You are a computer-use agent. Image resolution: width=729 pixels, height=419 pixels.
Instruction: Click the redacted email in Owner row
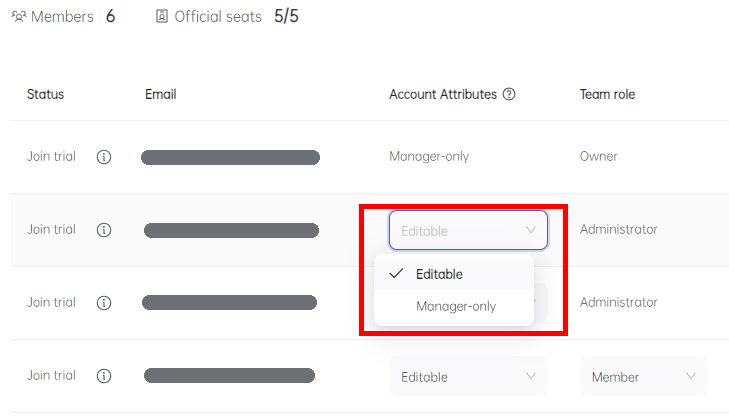coord(230,157)
